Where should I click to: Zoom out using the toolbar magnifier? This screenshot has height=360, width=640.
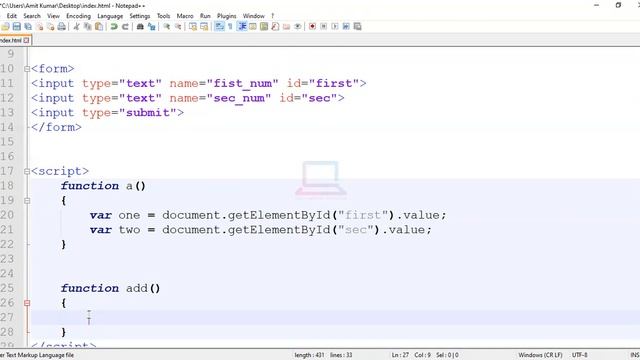coord(178,27)
